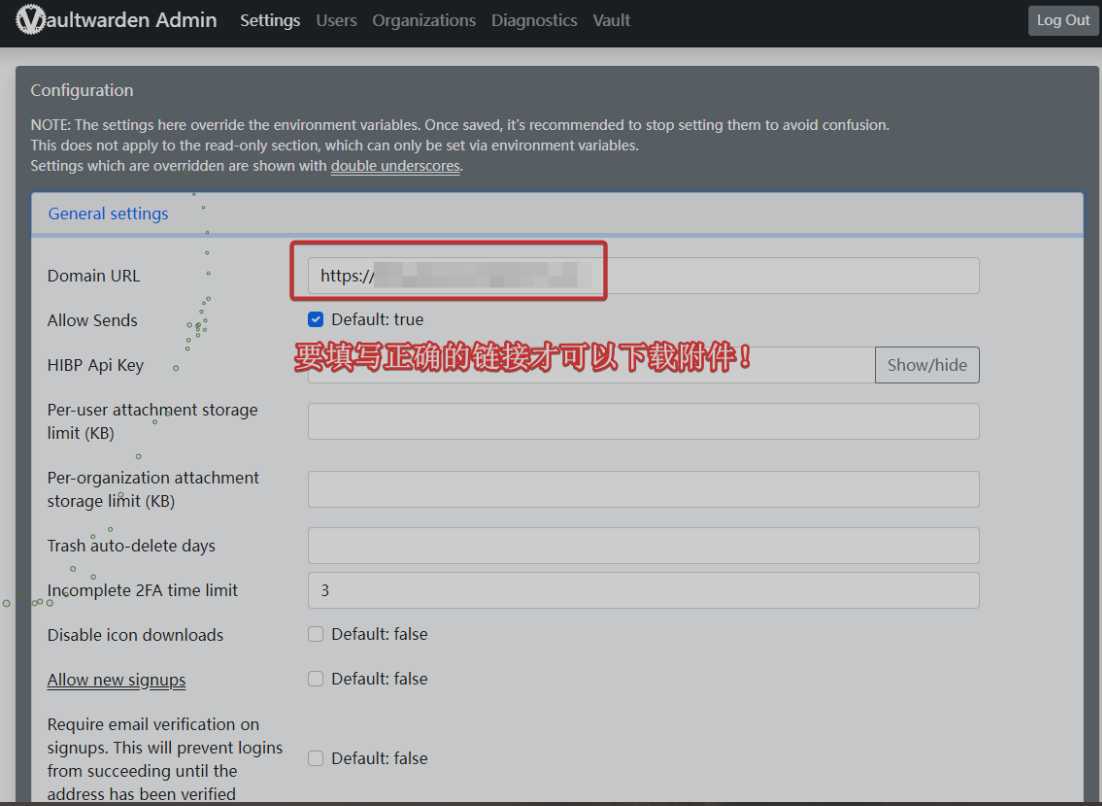The width and height of the screenshot is (1102, 806).
Task: Click the Per-organization attachment storage limit field
Action: [643, 489]
